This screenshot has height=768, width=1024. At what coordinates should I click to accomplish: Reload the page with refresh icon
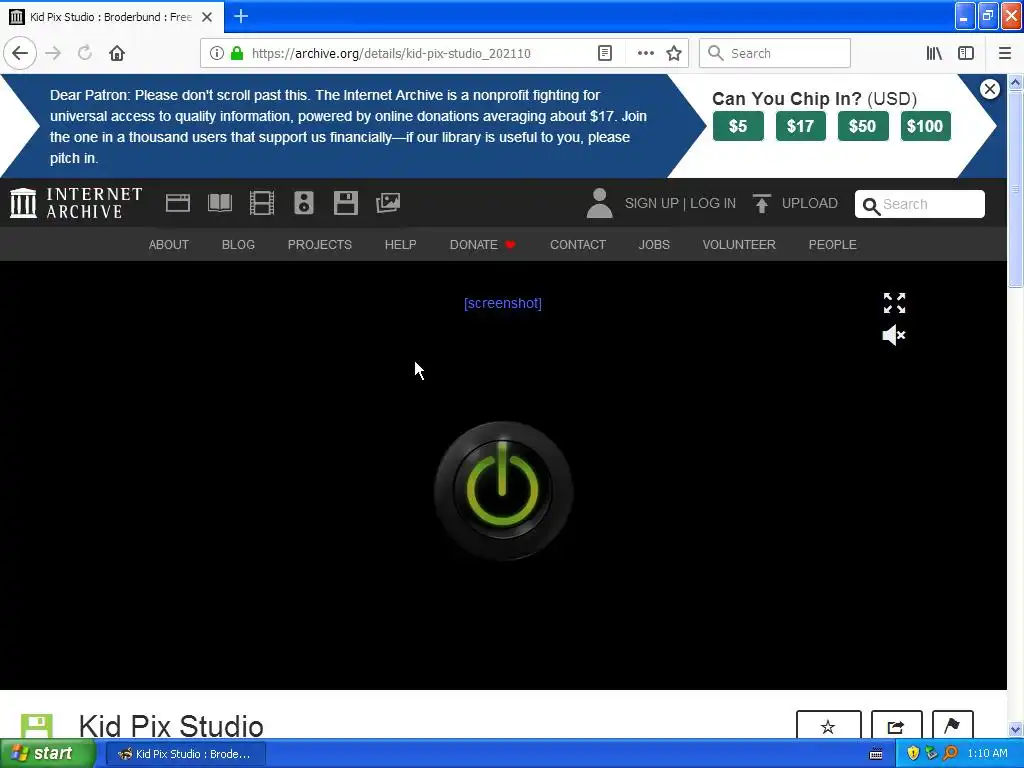[85, 53]
